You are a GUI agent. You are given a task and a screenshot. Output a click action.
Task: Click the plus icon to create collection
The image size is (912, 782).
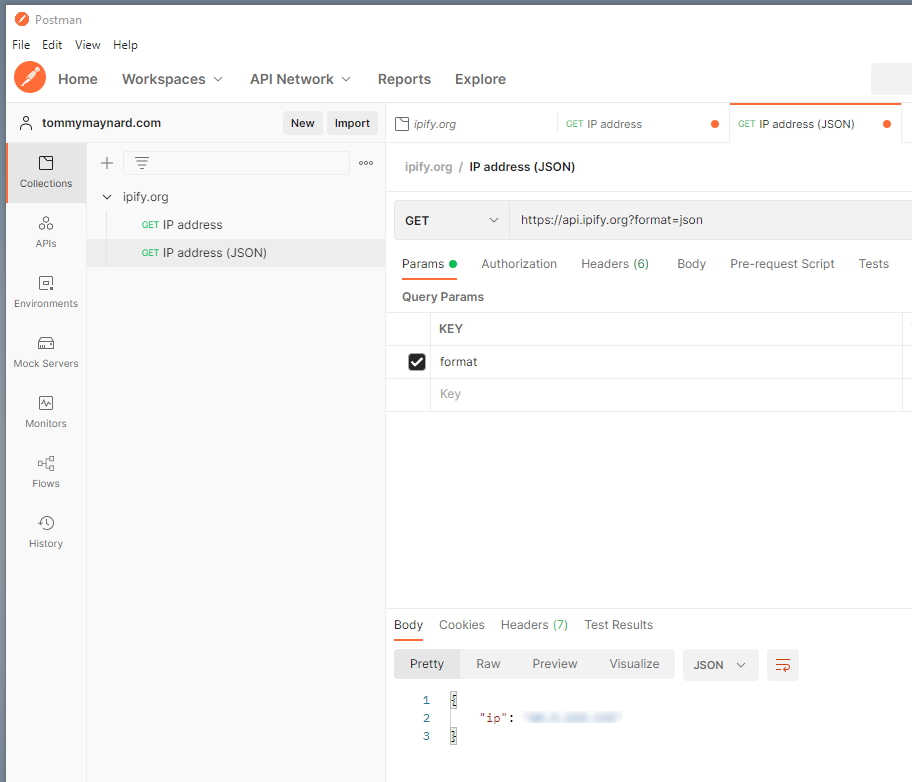(x=107, y=163)
